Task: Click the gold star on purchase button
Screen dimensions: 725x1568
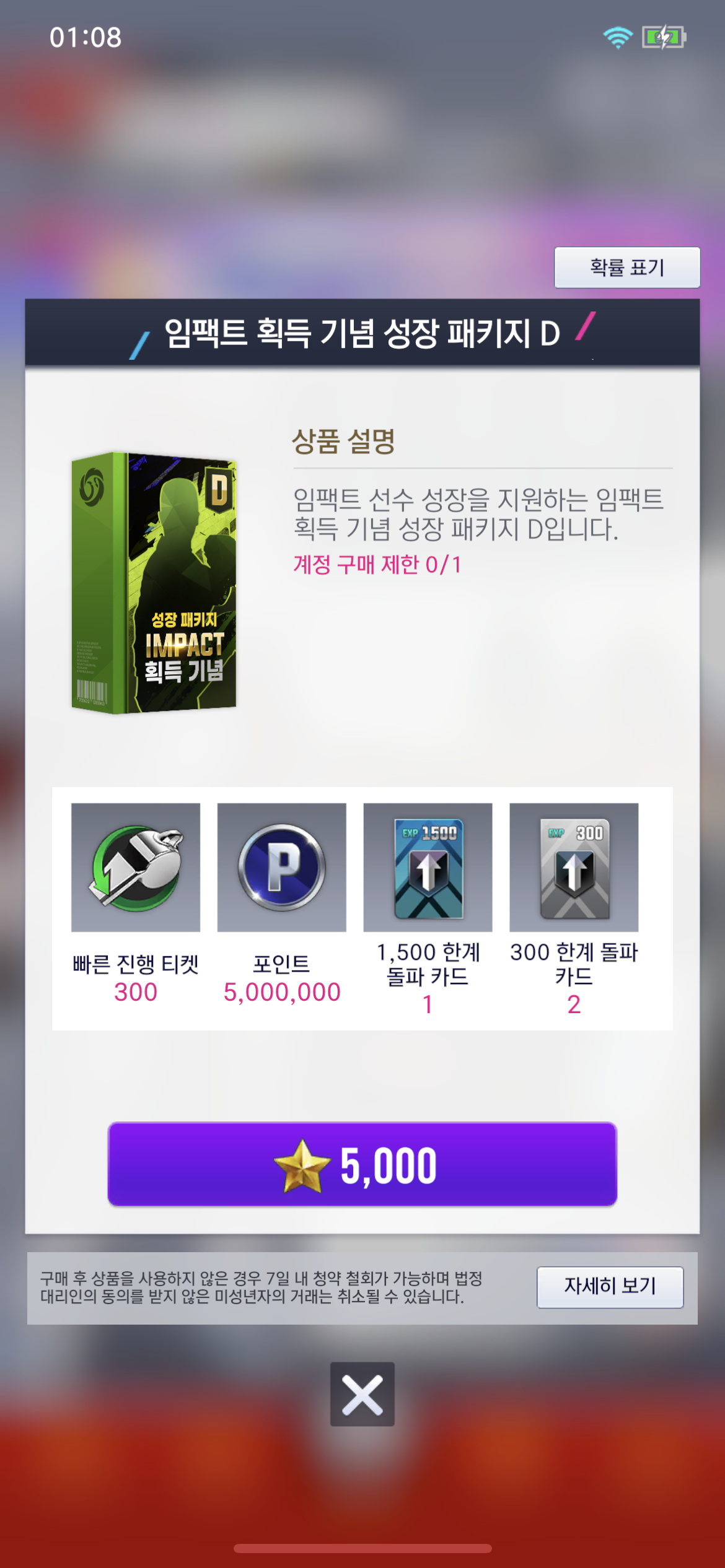Action: (x=302, y=1165)
